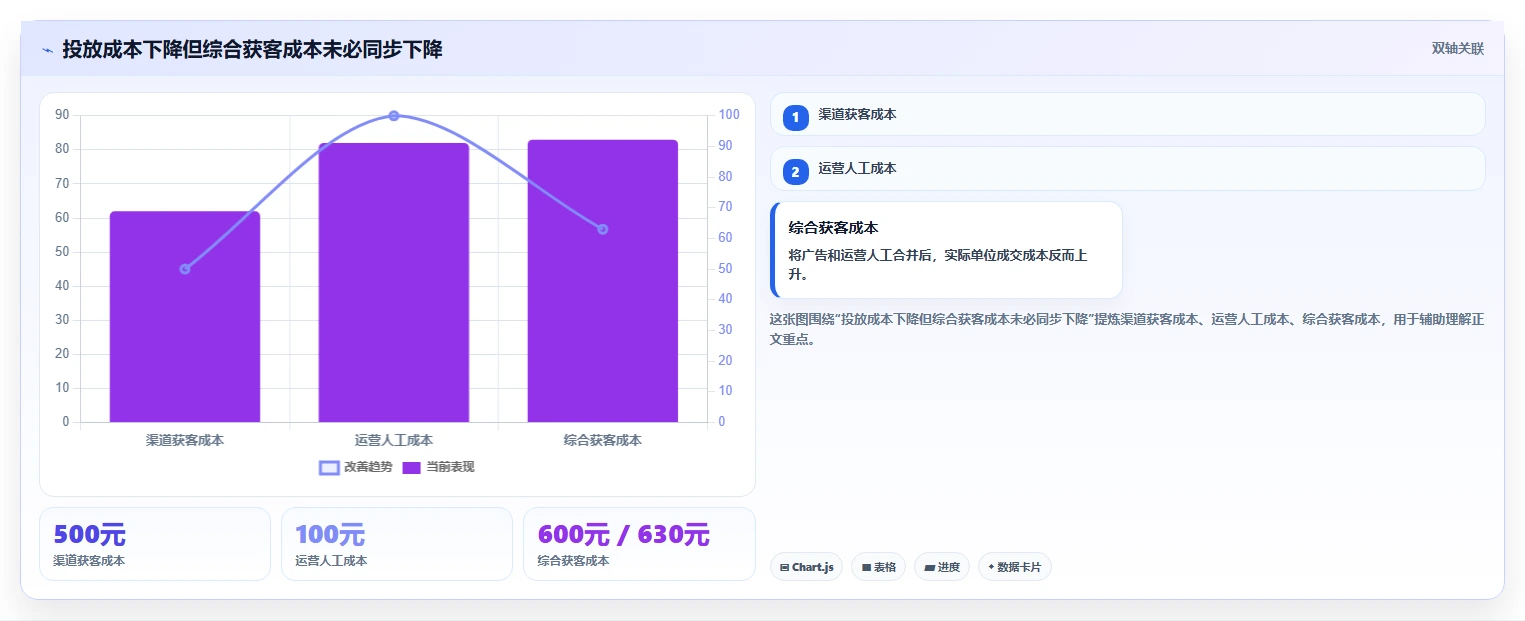The height and width of the screenshot is (621, 1525).
Task: Click the 表格 tag
Action: click(878, 567)
